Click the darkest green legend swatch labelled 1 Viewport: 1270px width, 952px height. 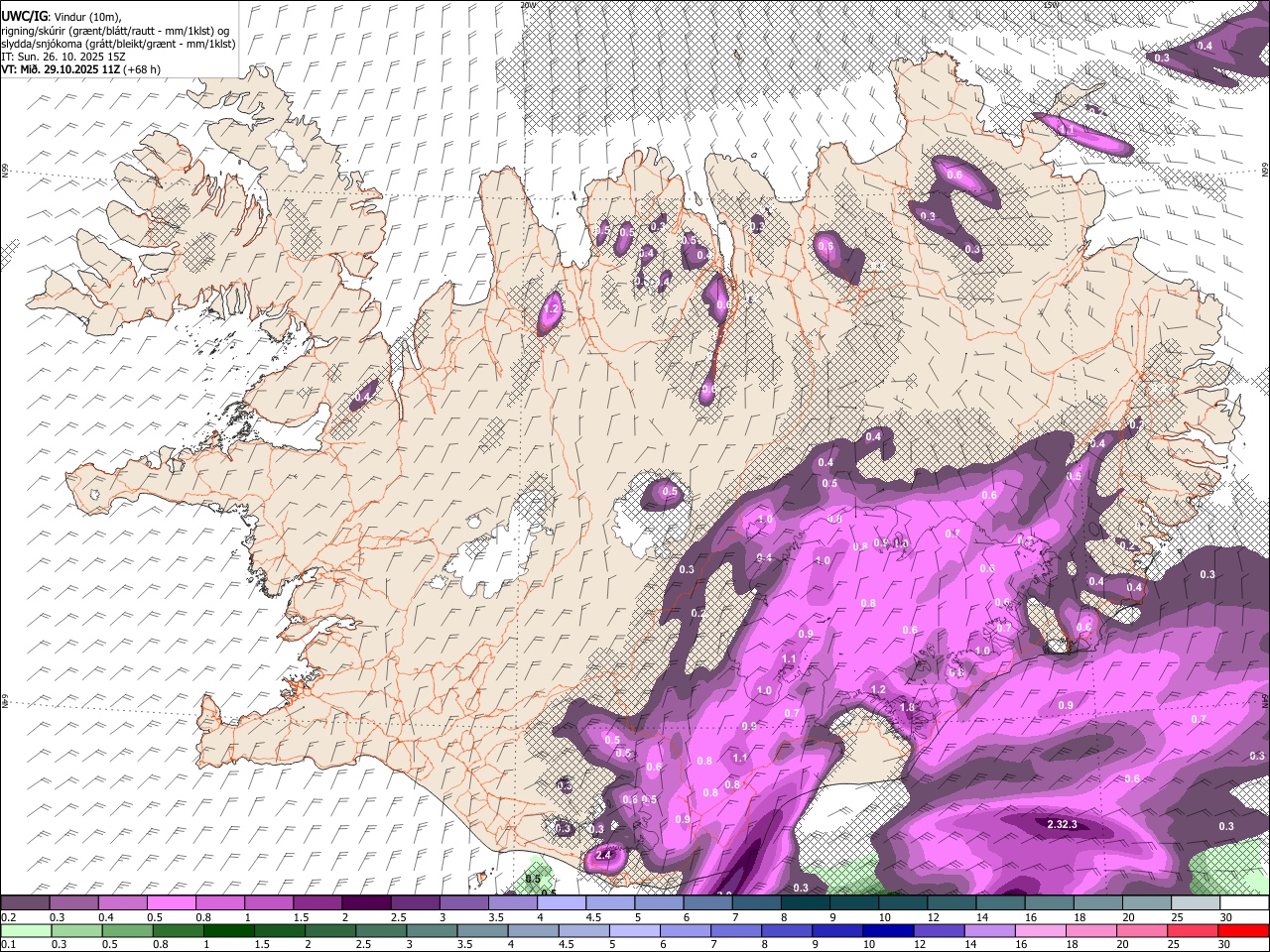[228, 931]
